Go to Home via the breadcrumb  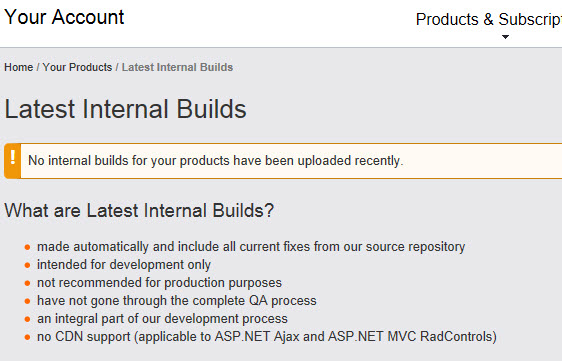click(19, 67)
